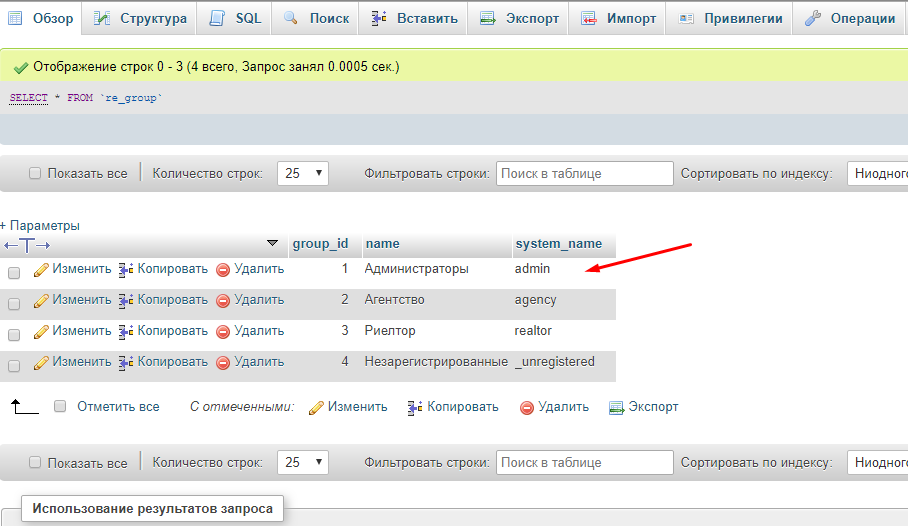Click the top Фильтровать строки search field
The image size is (908, 526).
[x=585, y=173]
